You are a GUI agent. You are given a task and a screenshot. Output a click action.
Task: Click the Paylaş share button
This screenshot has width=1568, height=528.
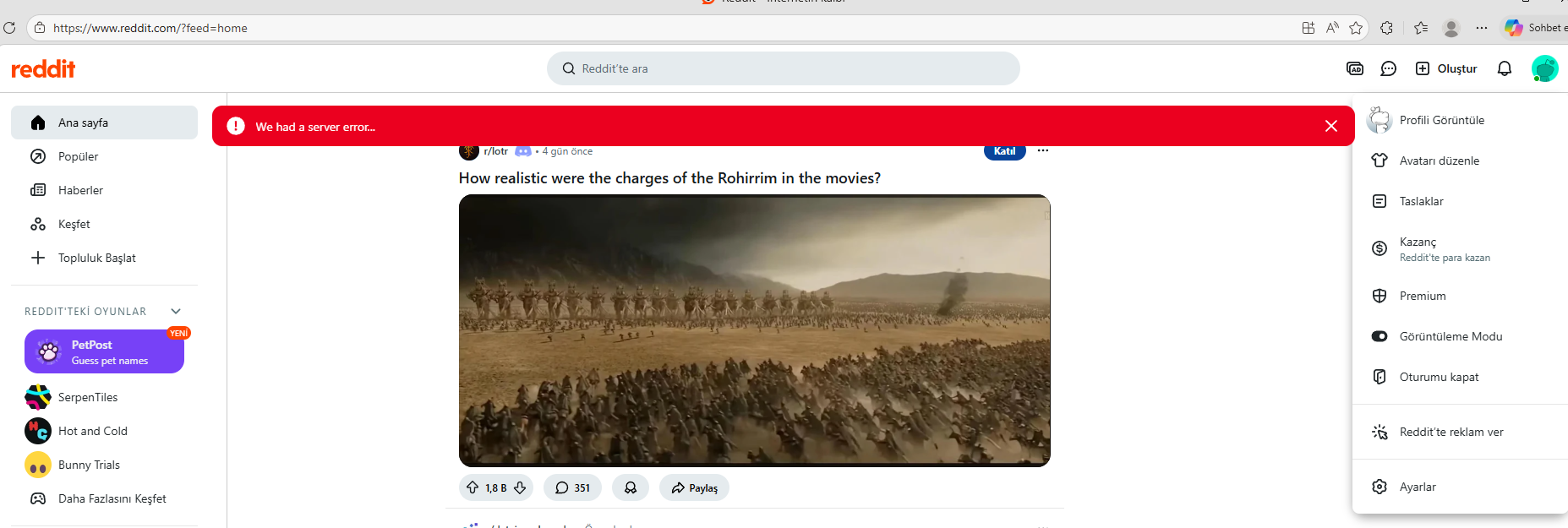pos(694,487)
